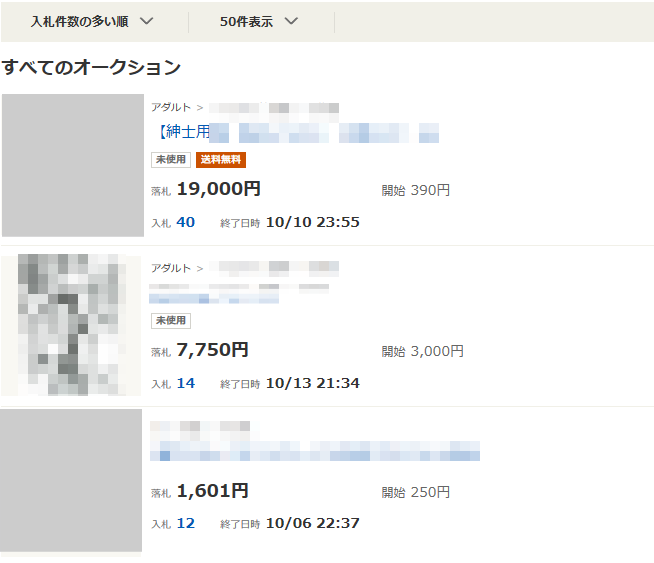The width and height of the screenshot is (654, 563).
Task: Click the chevron arrow beside 50件表示
Action: point(291,21)
